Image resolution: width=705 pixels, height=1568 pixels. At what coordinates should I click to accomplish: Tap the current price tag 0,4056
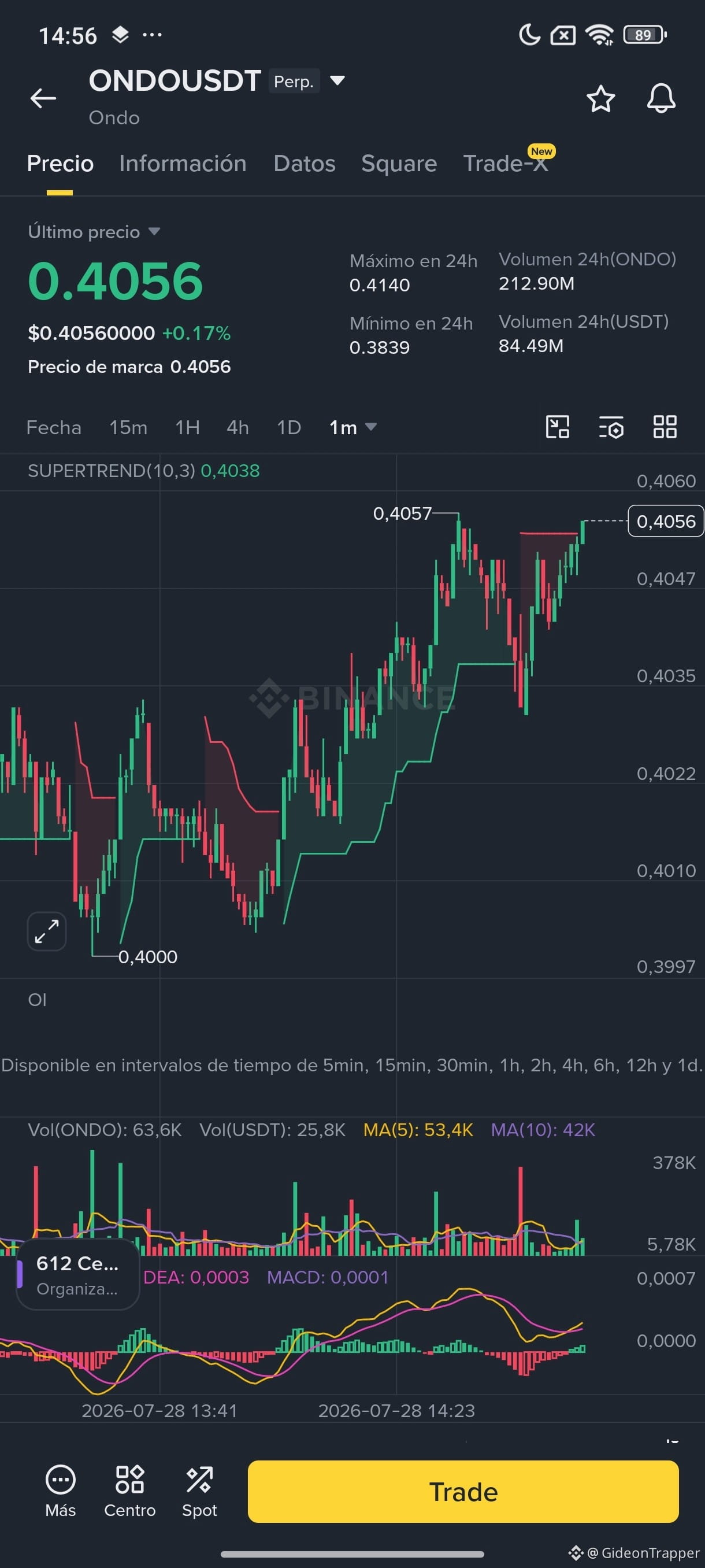pos(666,521)
